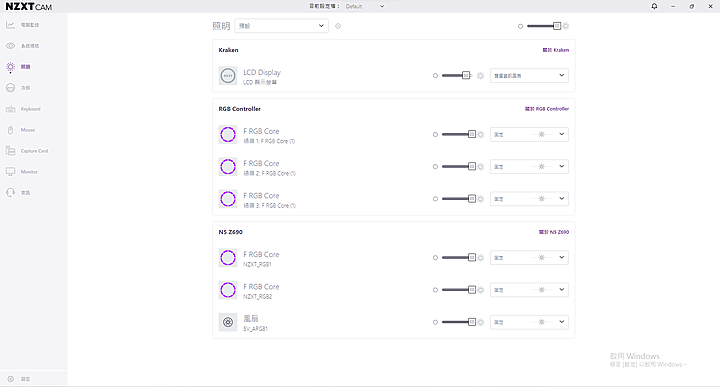The height and width of the screenshot is (387, 720).
Task: Click the 'NZXT_RGB2' sublabel text
Action: point(258,297)
